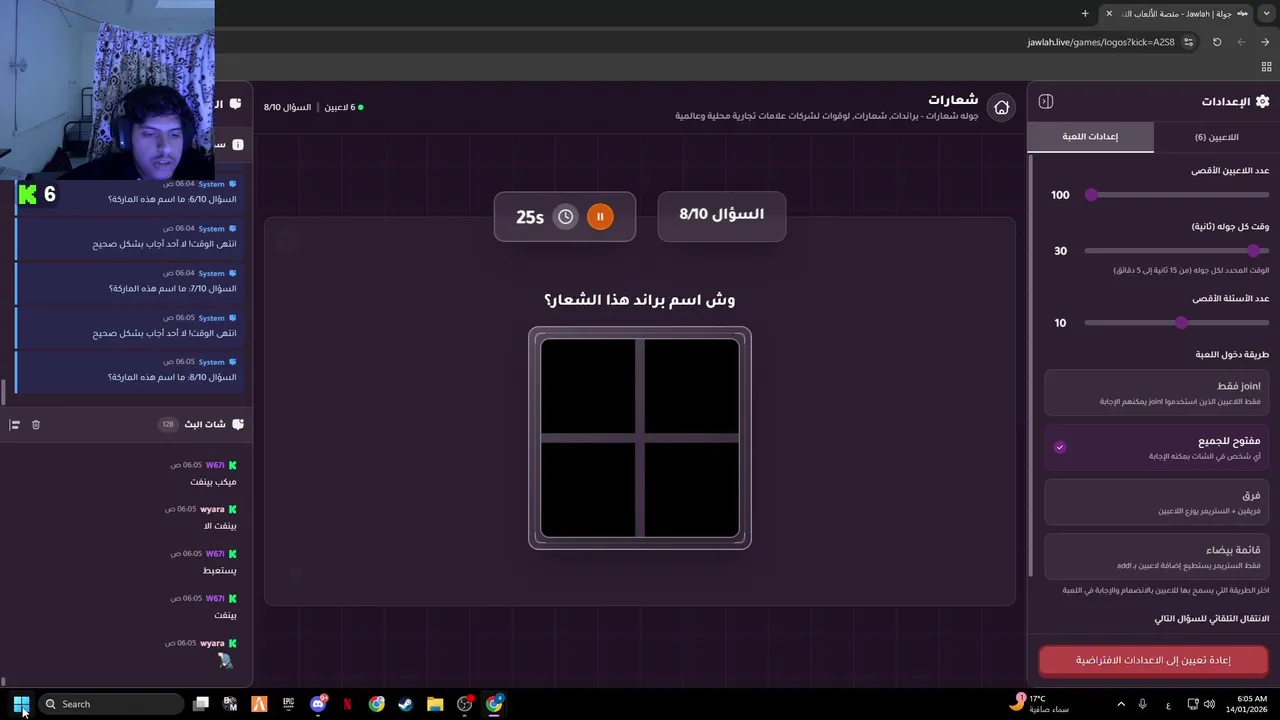
Task: Open Netflix from the taskbar
Action: coord(347,704)
